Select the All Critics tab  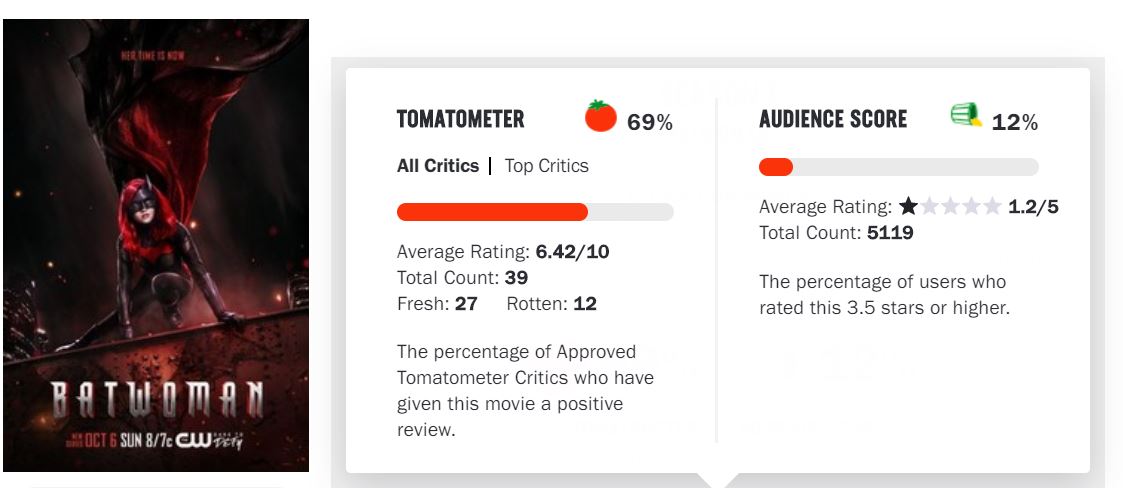coord(437,166)
